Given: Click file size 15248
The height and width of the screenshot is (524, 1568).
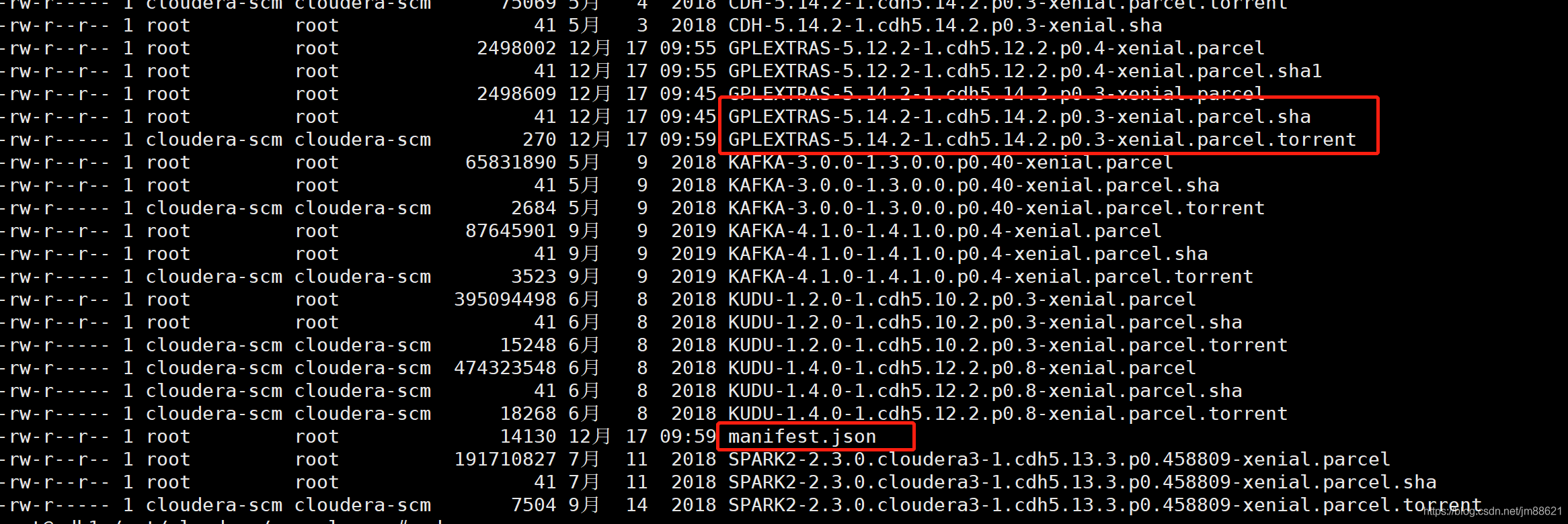Looking at the screenshot, I should pos(528,345).
